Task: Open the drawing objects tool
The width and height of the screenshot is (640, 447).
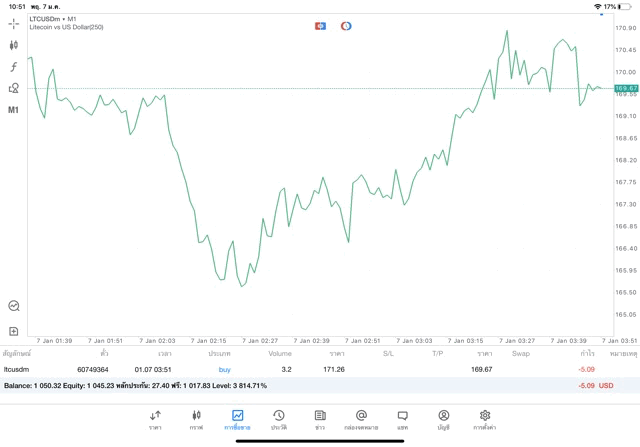Action: (14, 88)
